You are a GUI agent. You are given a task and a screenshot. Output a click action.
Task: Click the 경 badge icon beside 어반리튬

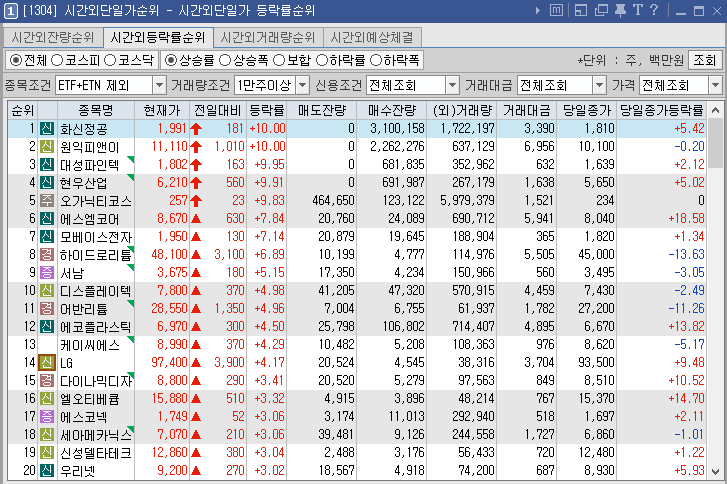click(x=47, y=309)
